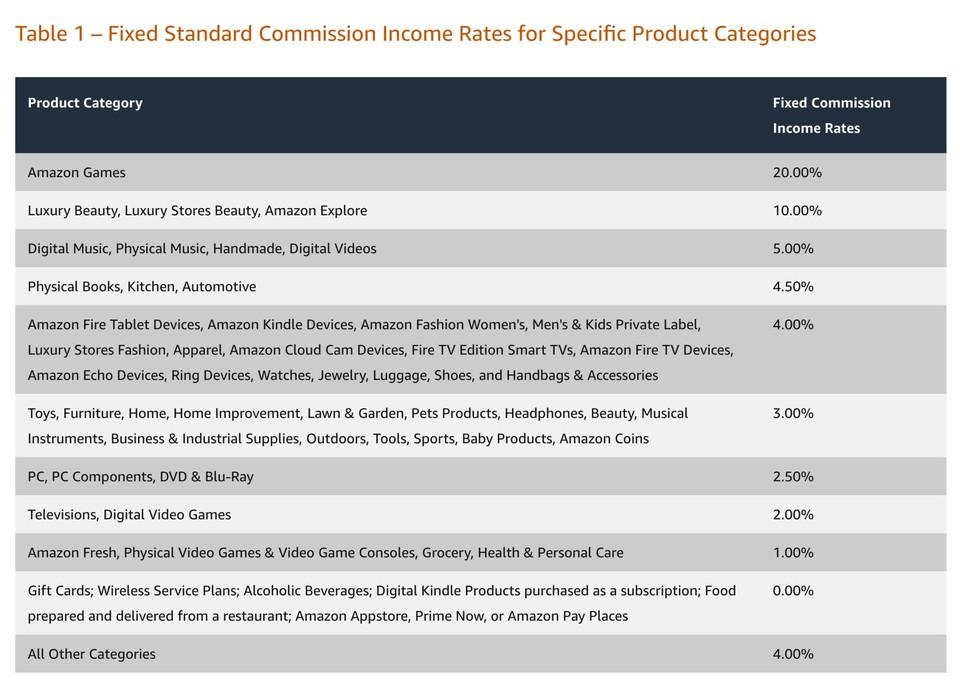Click the 5.00% rate value

point(793,248)
